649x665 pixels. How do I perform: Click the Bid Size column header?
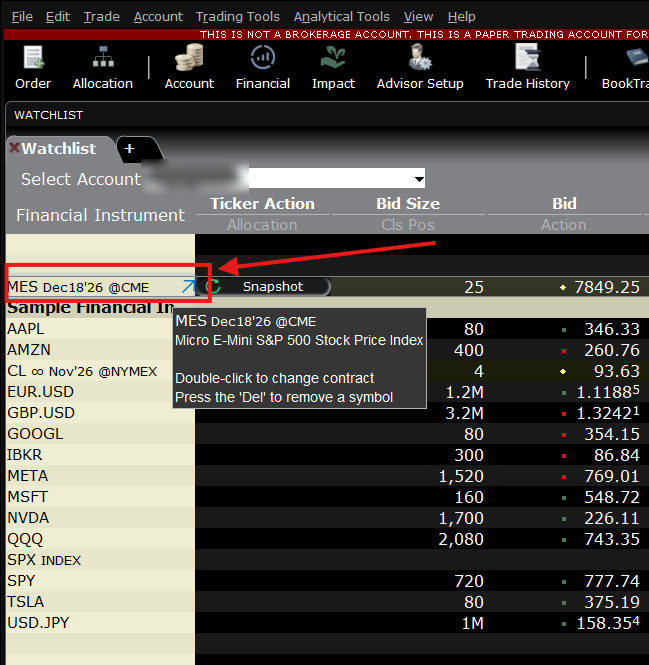click(x=408, y=204)
